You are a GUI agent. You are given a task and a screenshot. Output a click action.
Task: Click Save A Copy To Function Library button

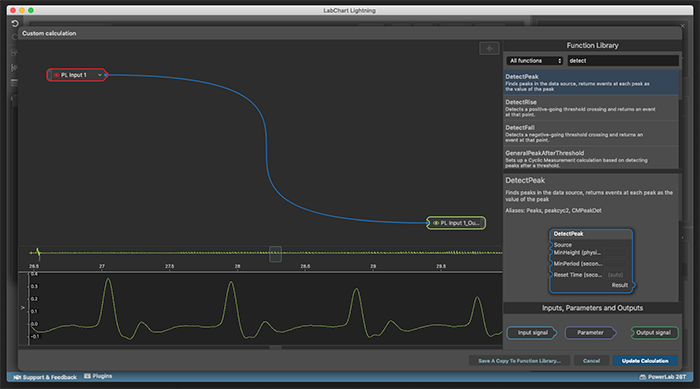520,361
